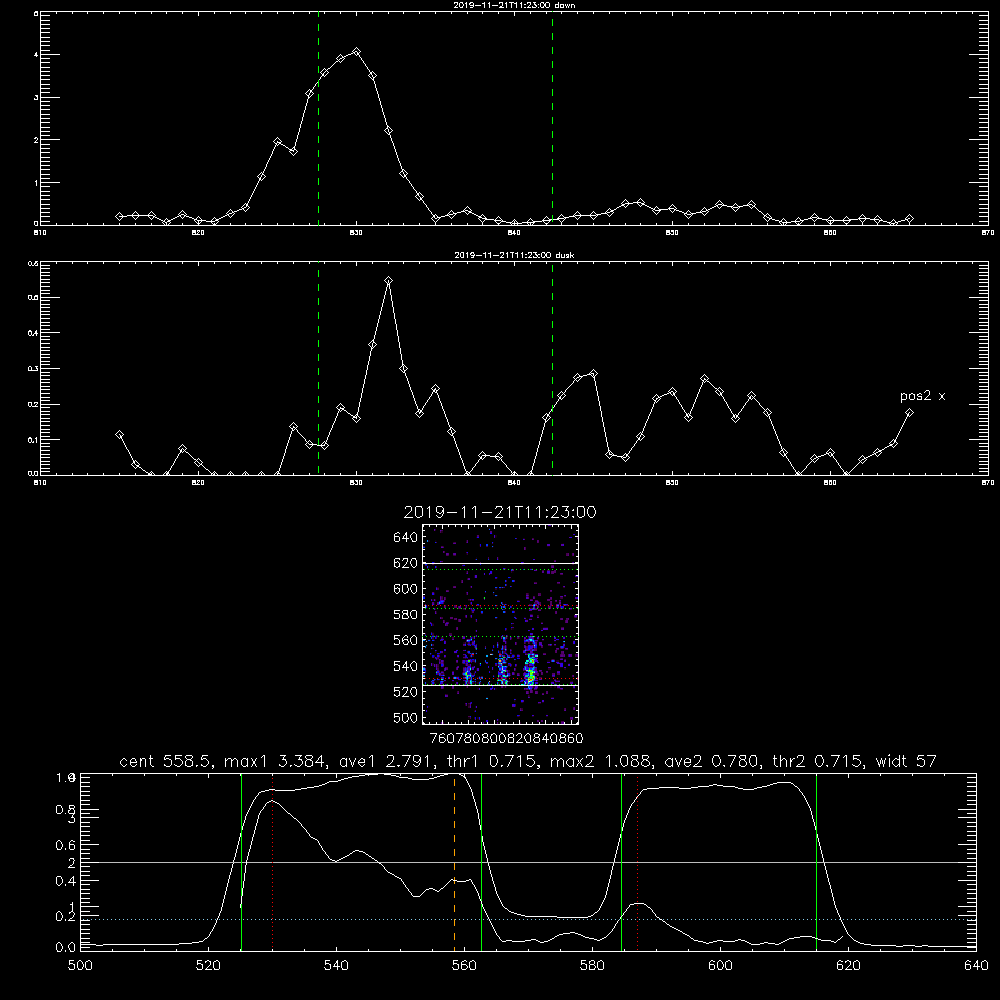Click the orange dashed centroid line in bottom plot
Image resolution: width=1000 pixels, height=1000 pixels.
point(455,862)
